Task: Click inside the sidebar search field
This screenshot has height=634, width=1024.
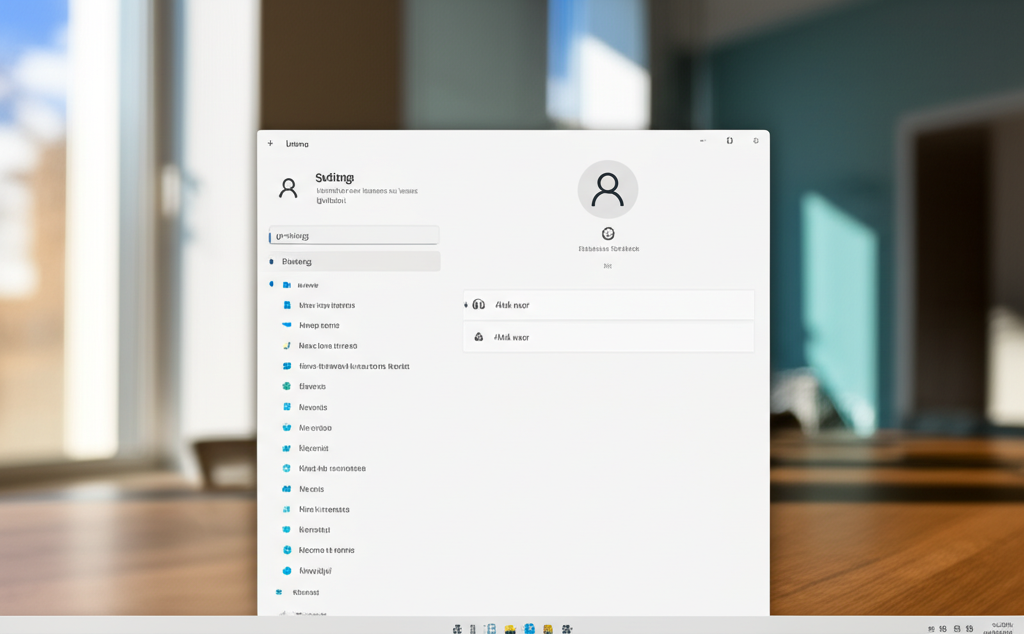Action: click(354, 236)
